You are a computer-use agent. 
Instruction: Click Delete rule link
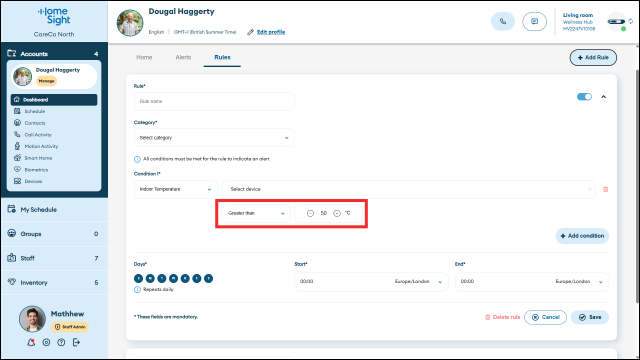(502, 317)
